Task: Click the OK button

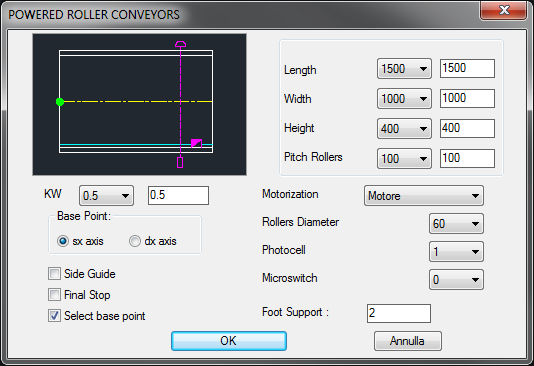Action: point(229,341)
